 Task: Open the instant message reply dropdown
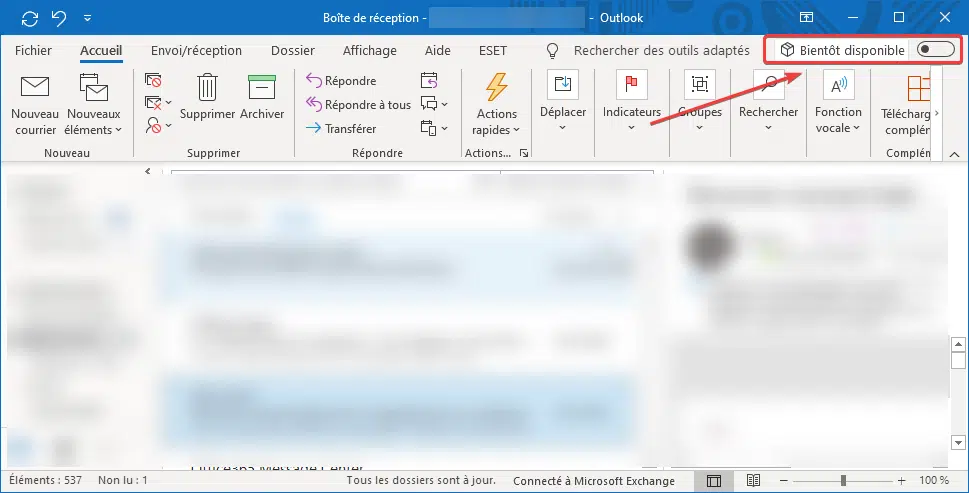click(x=434, y=104)
